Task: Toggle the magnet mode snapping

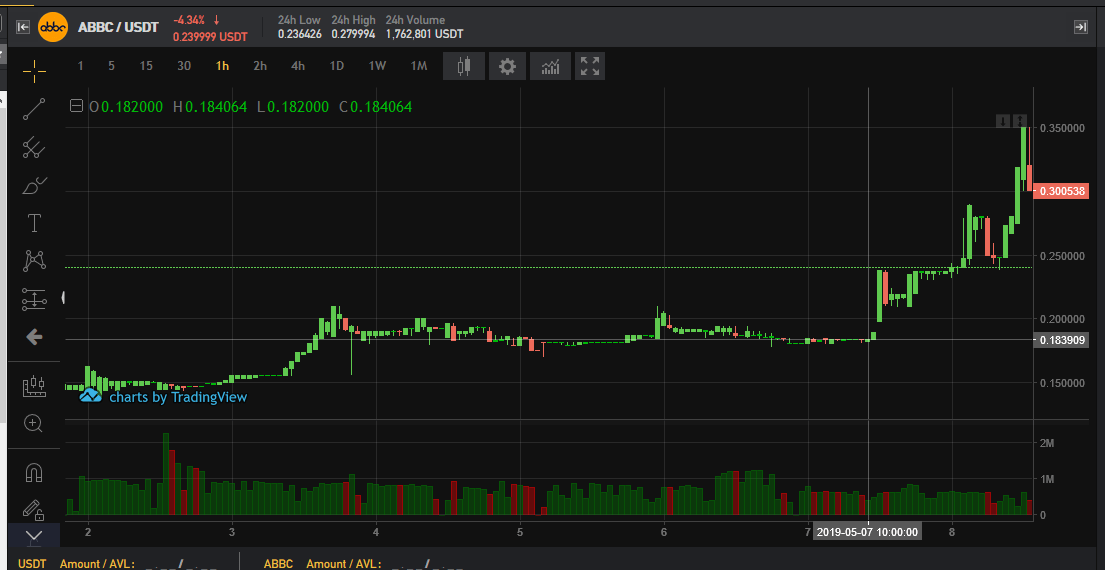Action: pos(34,472)
